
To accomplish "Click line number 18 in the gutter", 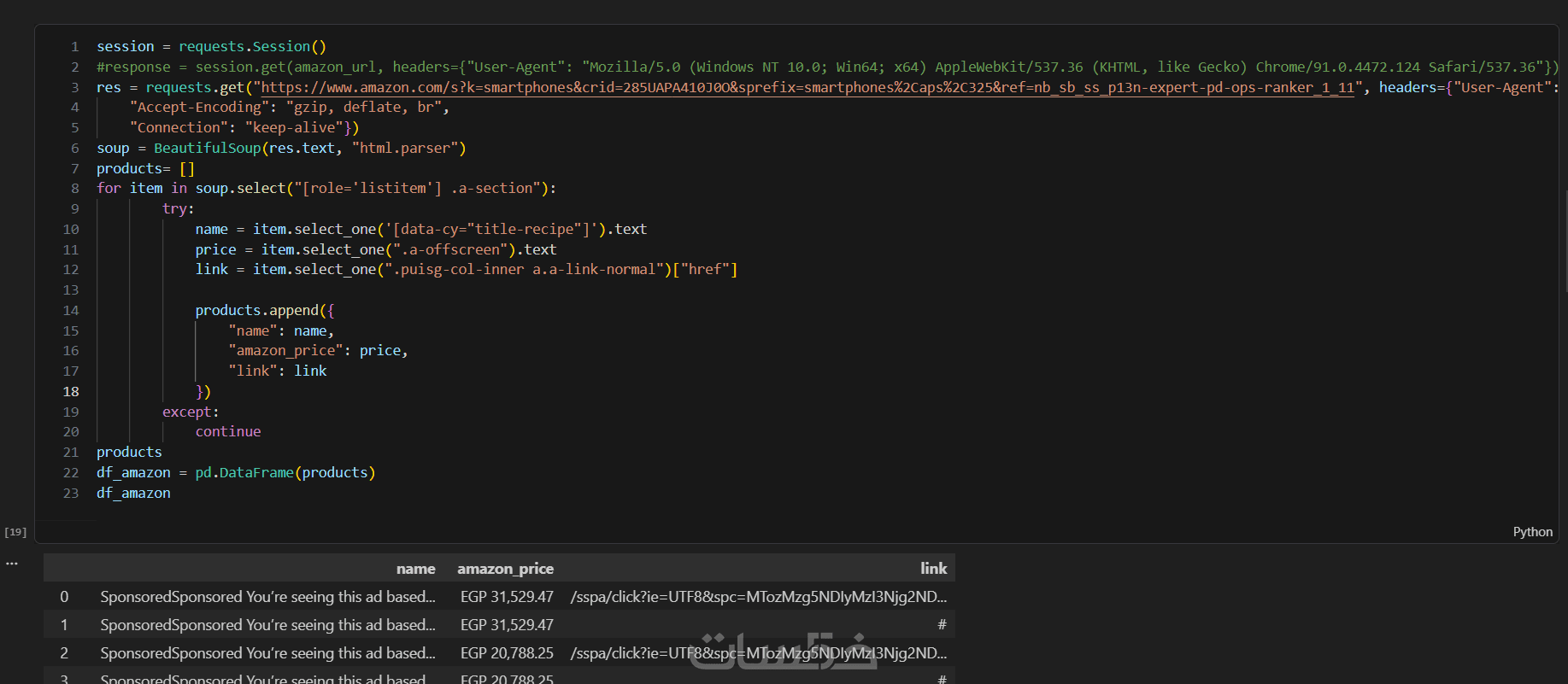I will click(x=71, y=391).
